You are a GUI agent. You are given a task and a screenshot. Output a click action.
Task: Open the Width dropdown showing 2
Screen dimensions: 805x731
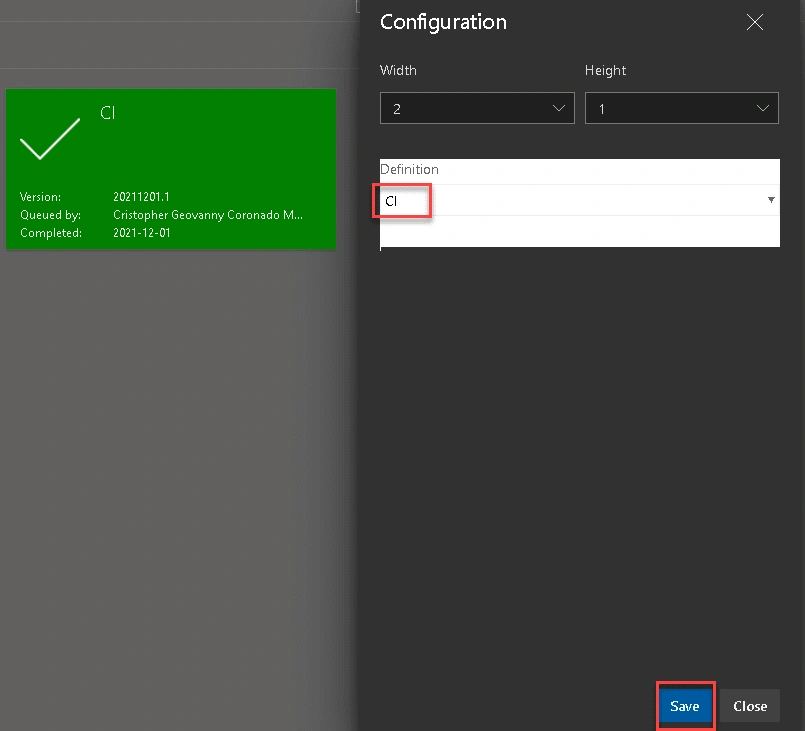(477, 108)
